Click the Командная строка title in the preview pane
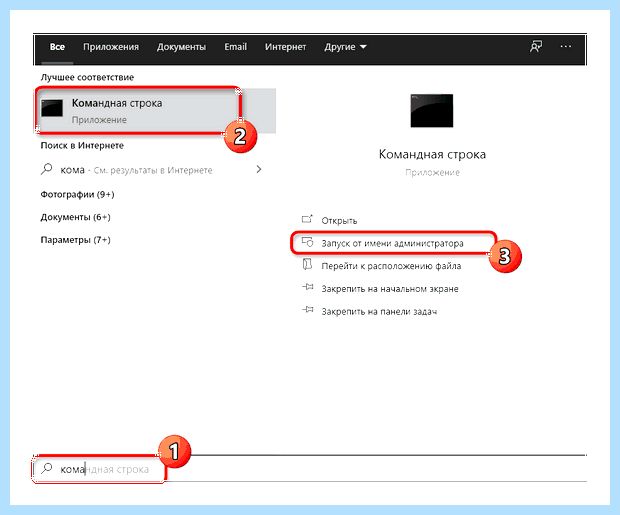 (x=432, y=154)
